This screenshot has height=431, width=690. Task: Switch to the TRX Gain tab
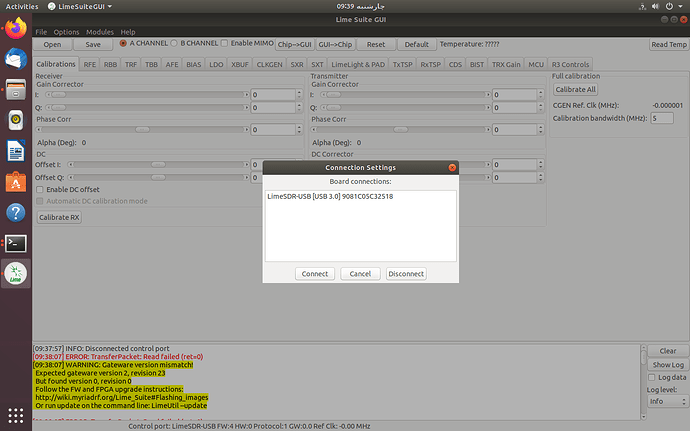[x=506, y=64]
